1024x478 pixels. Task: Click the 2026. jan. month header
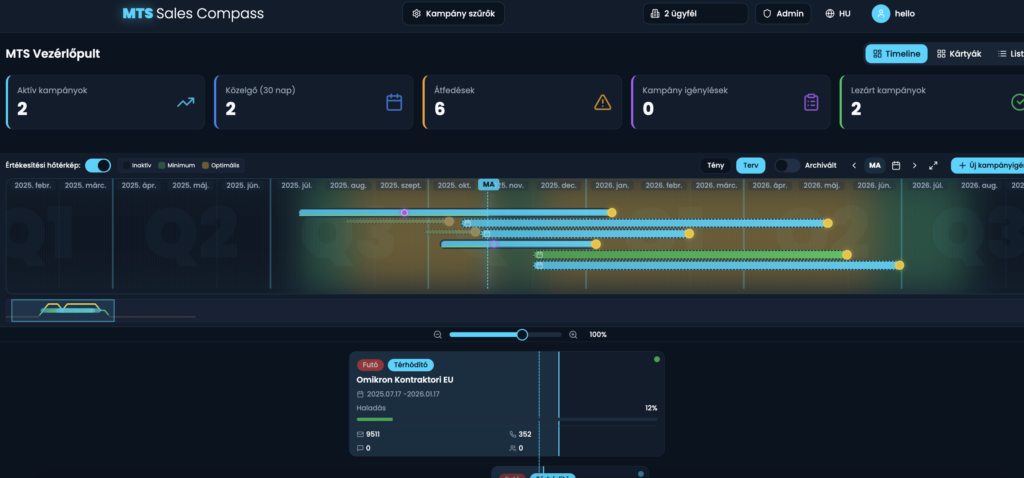[612, 185]
